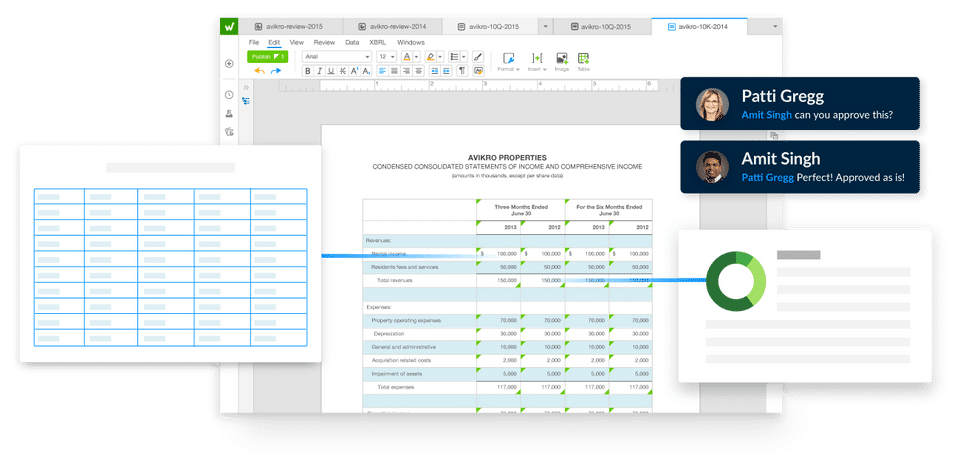Image resolution: width=960 pixels, height=455 pixels.
Task: Switch to the avikro-review-2015 tab
Action: (290, 26)
